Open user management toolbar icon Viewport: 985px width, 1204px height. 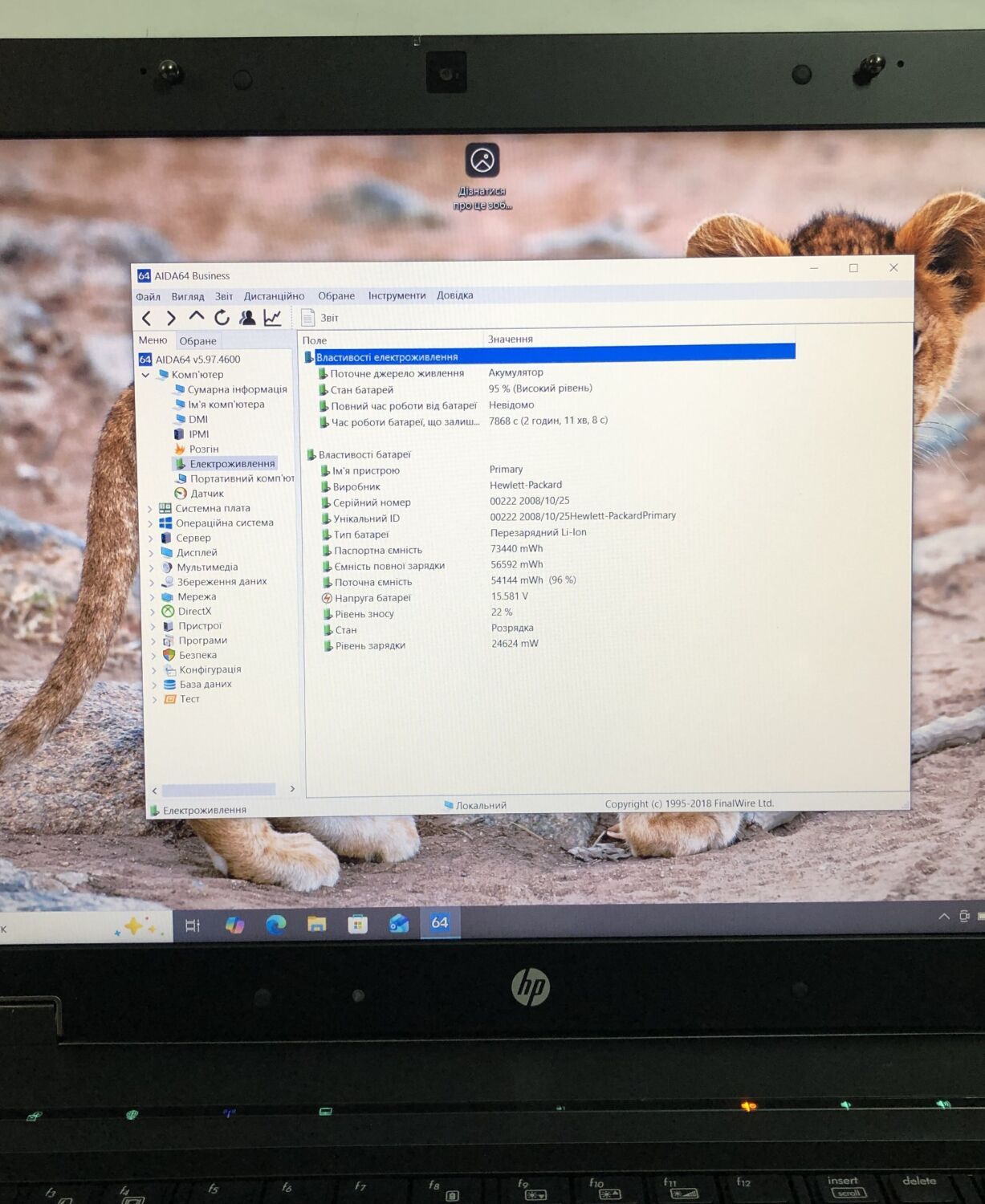pos(247,318)
